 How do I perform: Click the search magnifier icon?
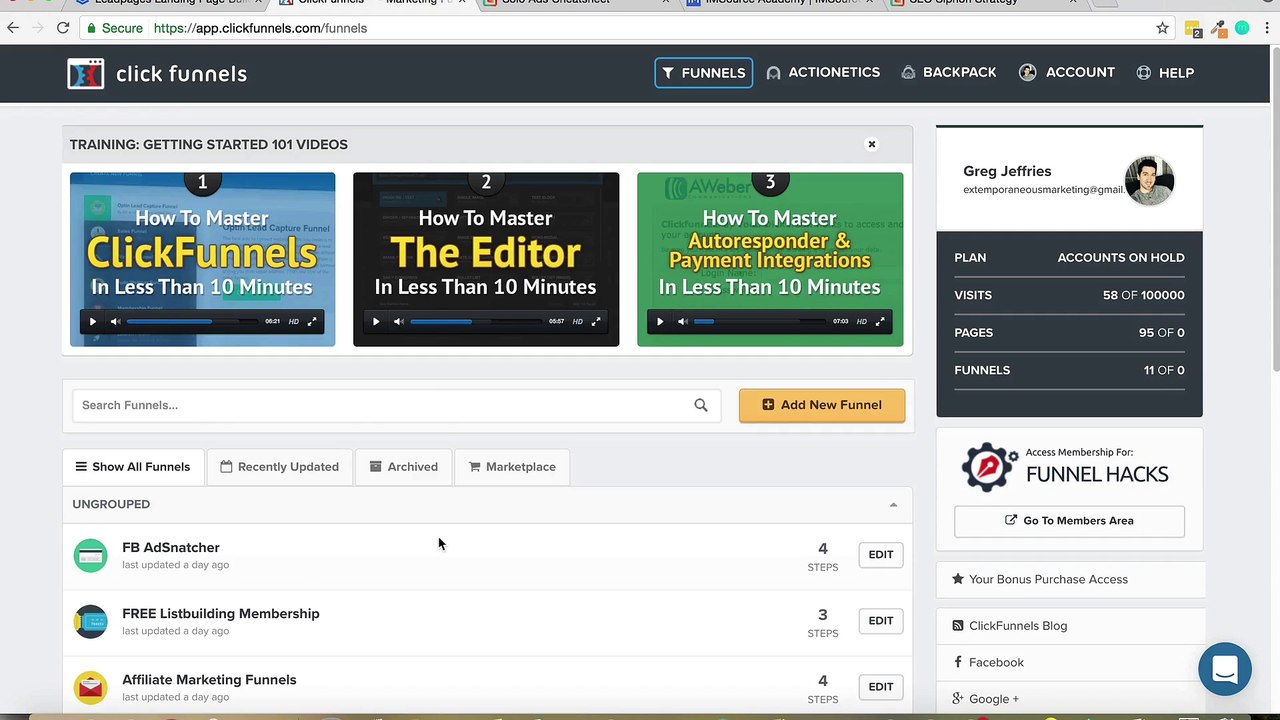[x=701, y=405]
